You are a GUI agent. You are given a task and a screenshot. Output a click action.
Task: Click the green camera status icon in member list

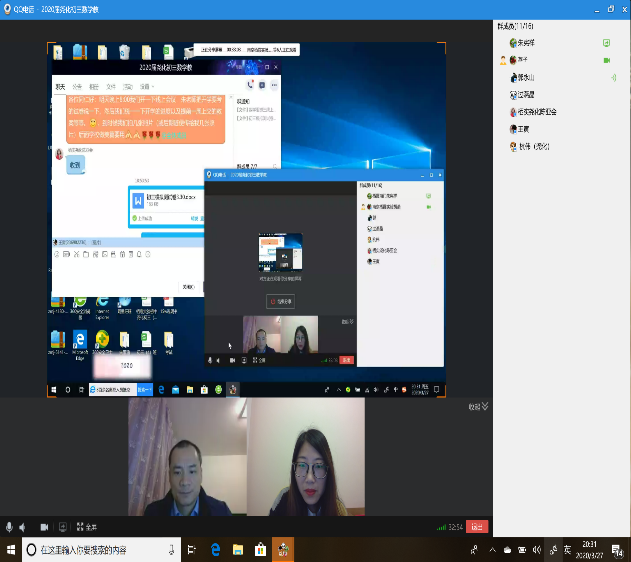(x=607, y=60)
